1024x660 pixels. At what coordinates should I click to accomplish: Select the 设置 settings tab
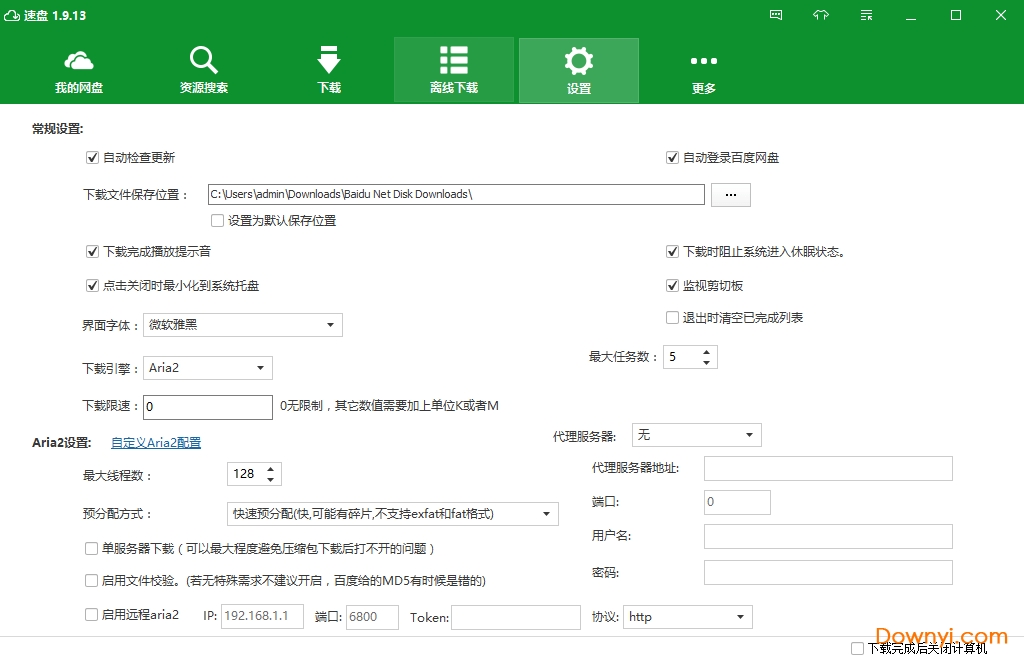[x=578, y=70]
